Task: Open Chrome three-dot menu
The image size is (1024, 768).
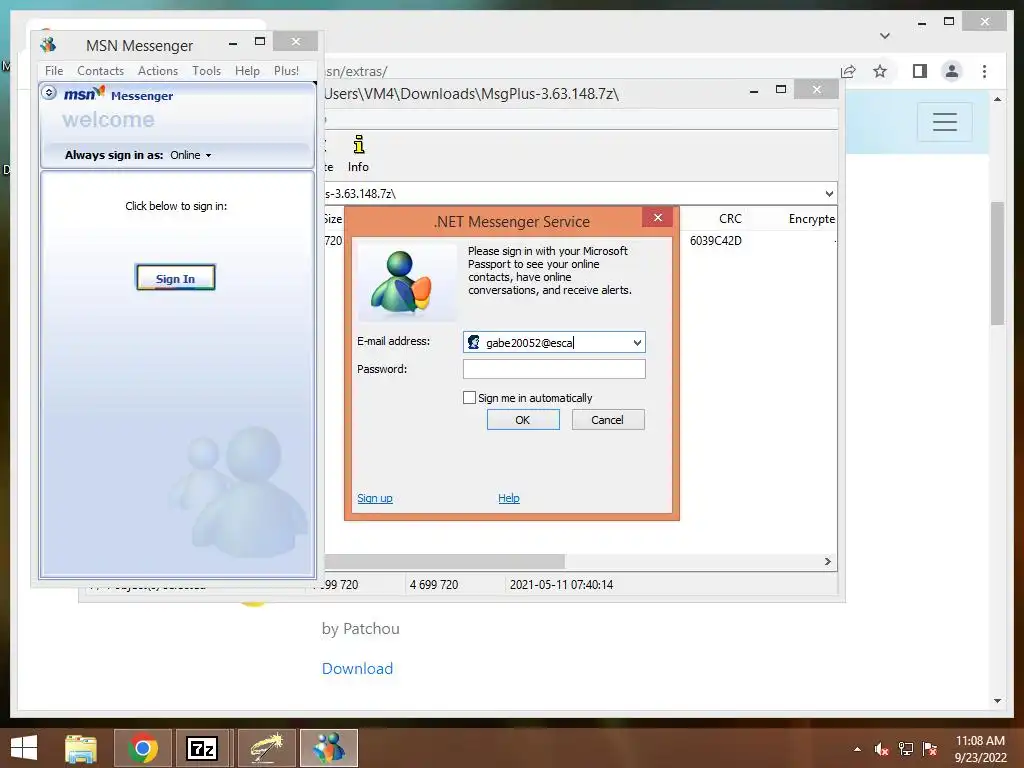Action: coord(984,71)
